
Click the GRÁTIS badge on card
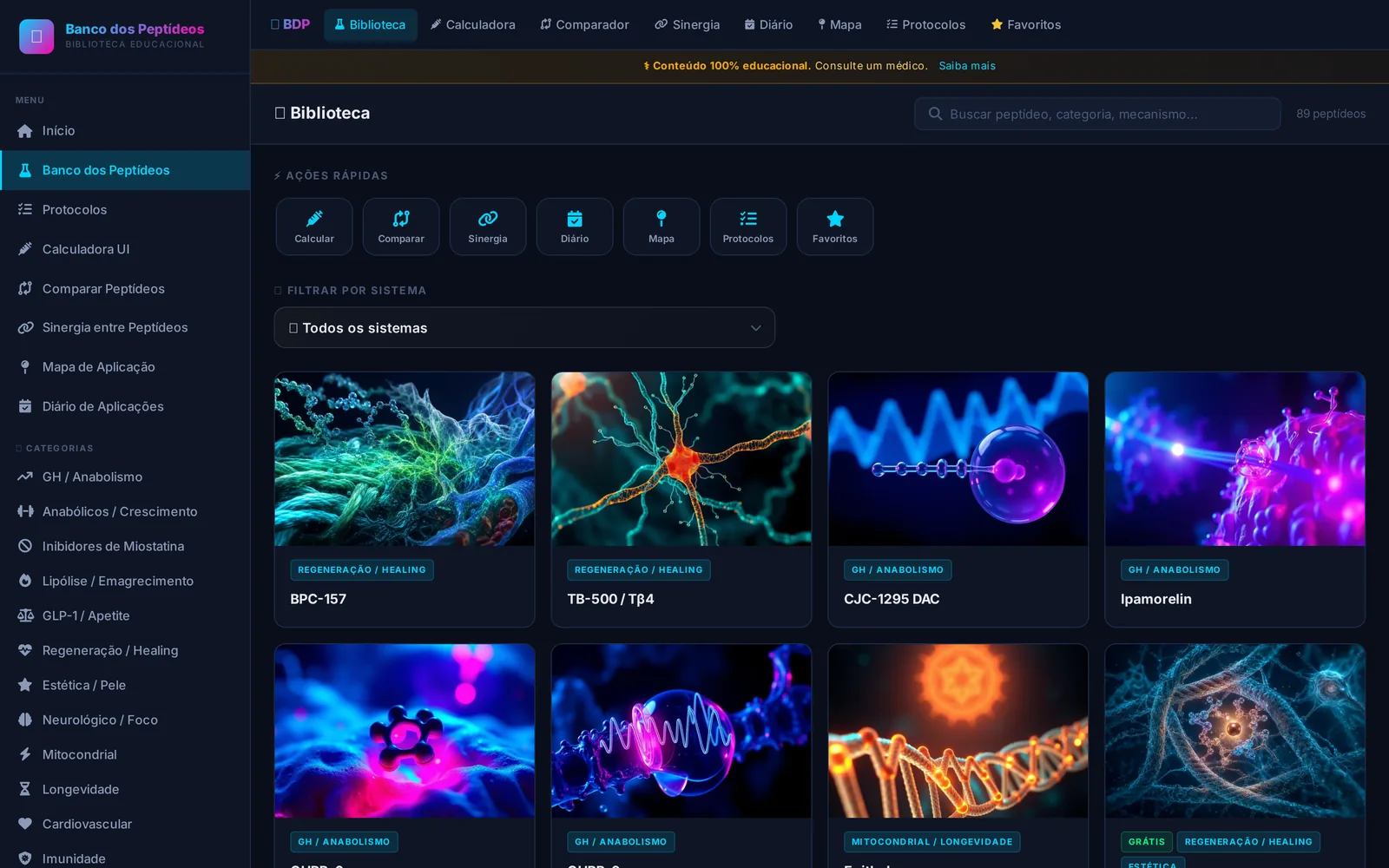[x=1147, y=841]
